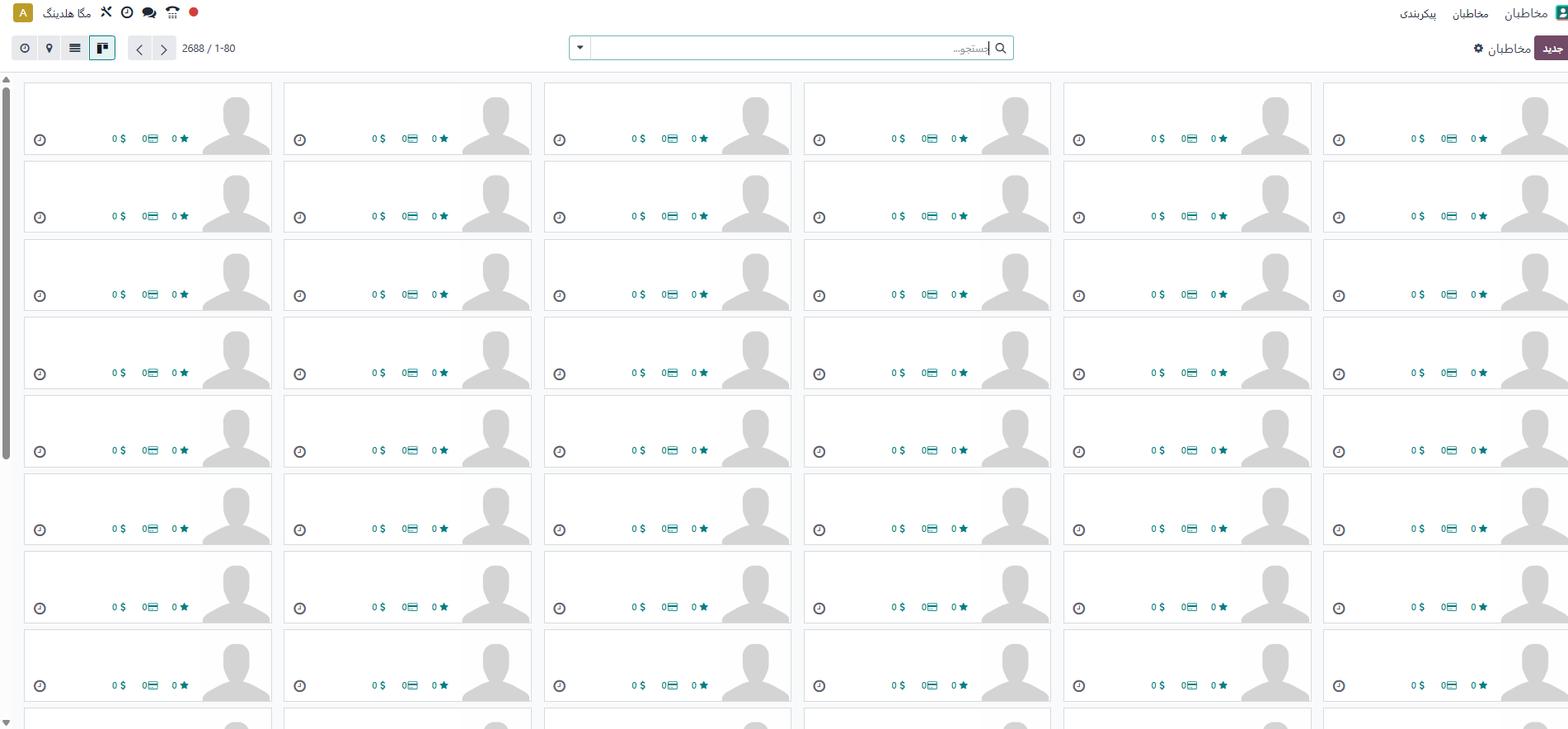Image resolution: width=1568 pixels, height=729 pixels.
Task: Switch to Activity view in view switcher
Action: (x=25, y=49)
